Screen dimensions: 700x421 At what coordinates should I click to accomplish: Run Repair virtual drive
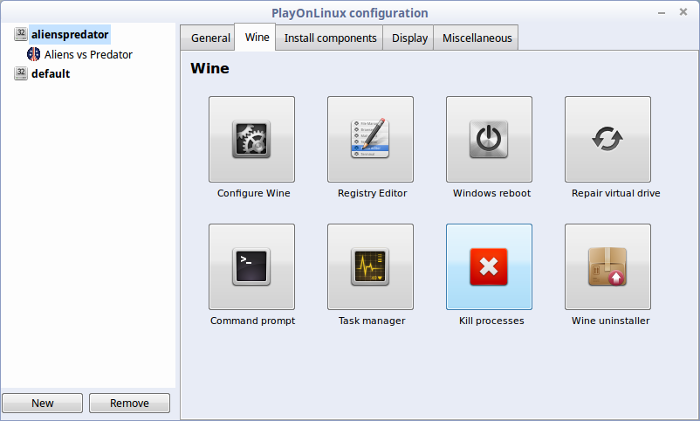(608, 139)
